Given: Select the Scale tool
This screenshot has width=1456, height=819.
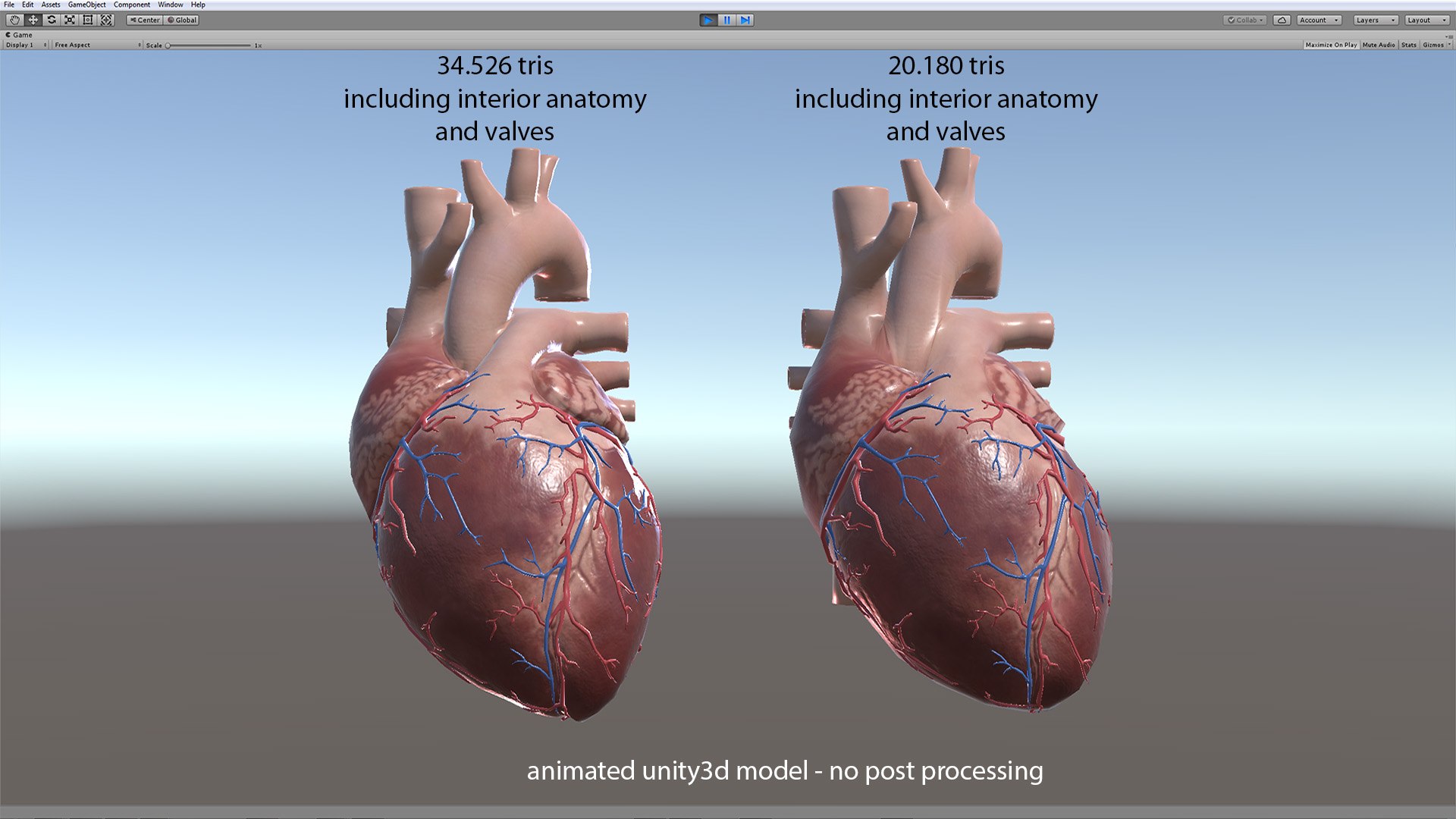Looking at the screenshot, I should (x=69, y=20).
